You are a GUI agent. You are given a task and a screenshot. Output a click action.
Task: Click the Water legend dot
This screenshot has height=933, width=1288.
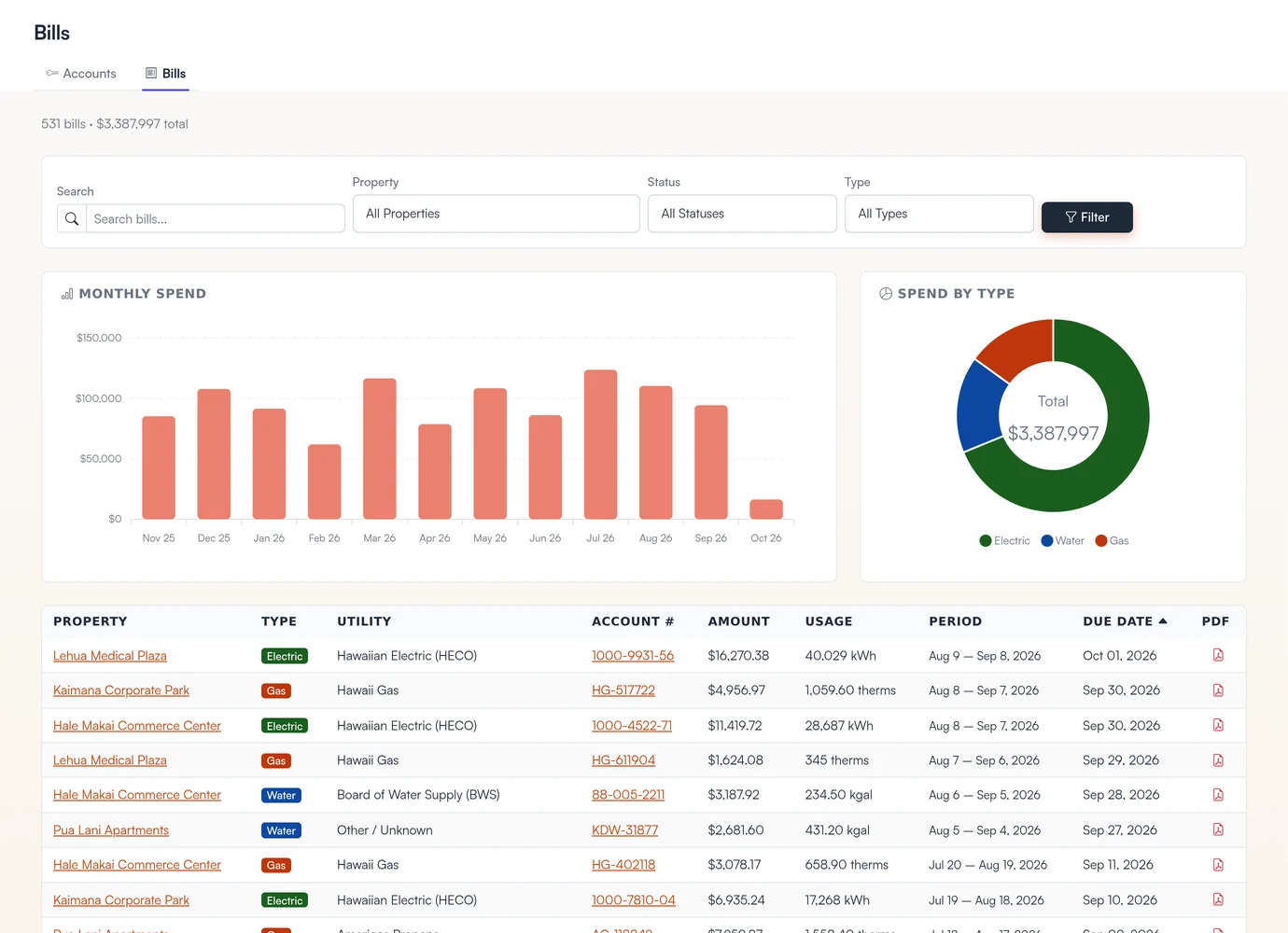(x=1047, y=541)
